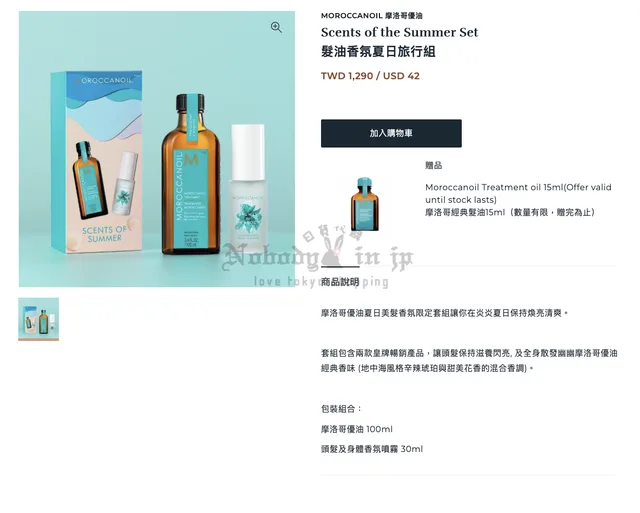Select the product thumbnail below main image
This screenshot has width=640, height=513.
pyautogui.click(x=38, y=319)
